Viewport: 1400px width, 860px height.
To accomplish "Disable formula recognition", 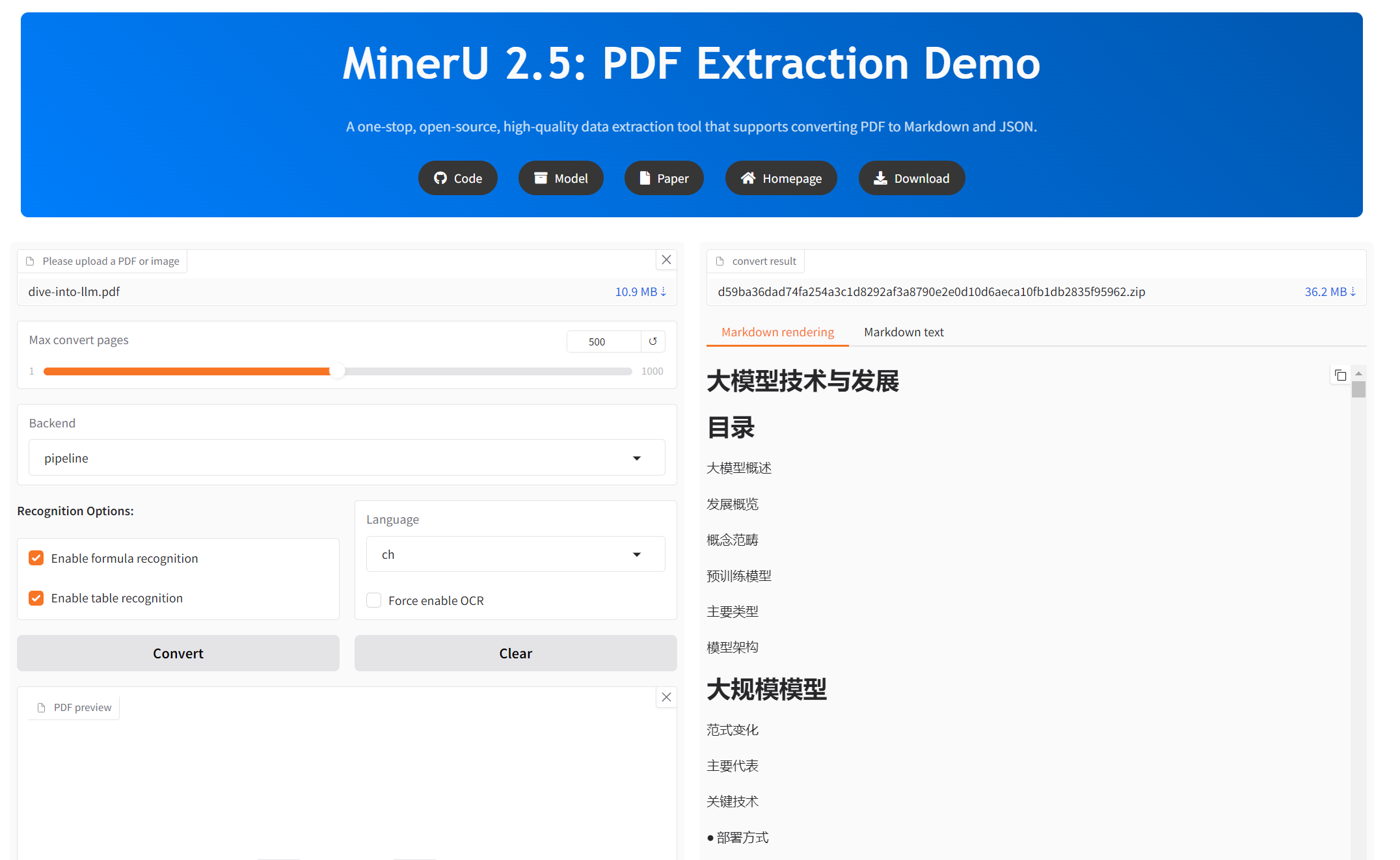I will pos(36,558).
